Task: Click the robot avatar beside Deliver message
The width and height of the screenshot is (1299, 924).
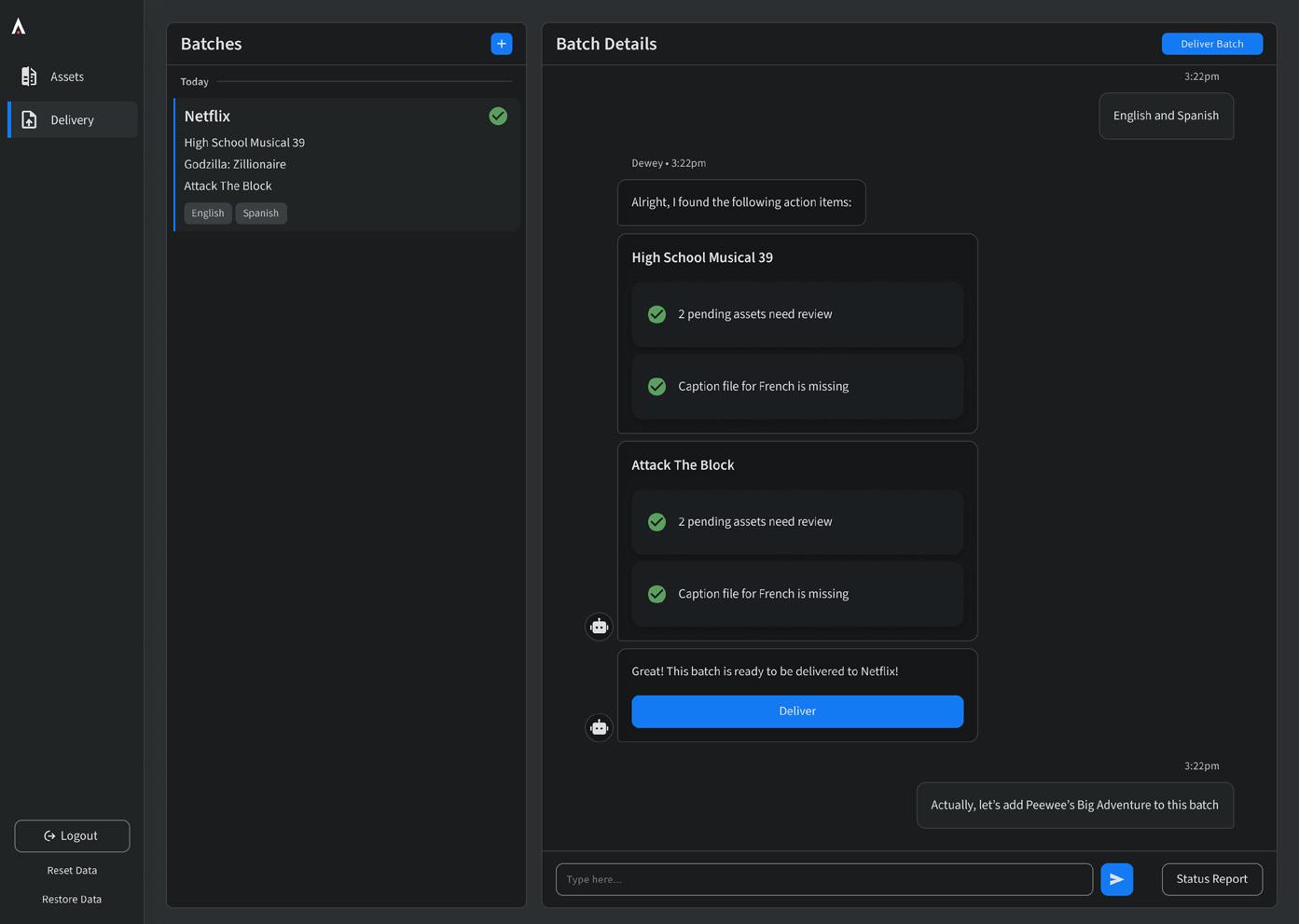Action: (x=599, y=727)
